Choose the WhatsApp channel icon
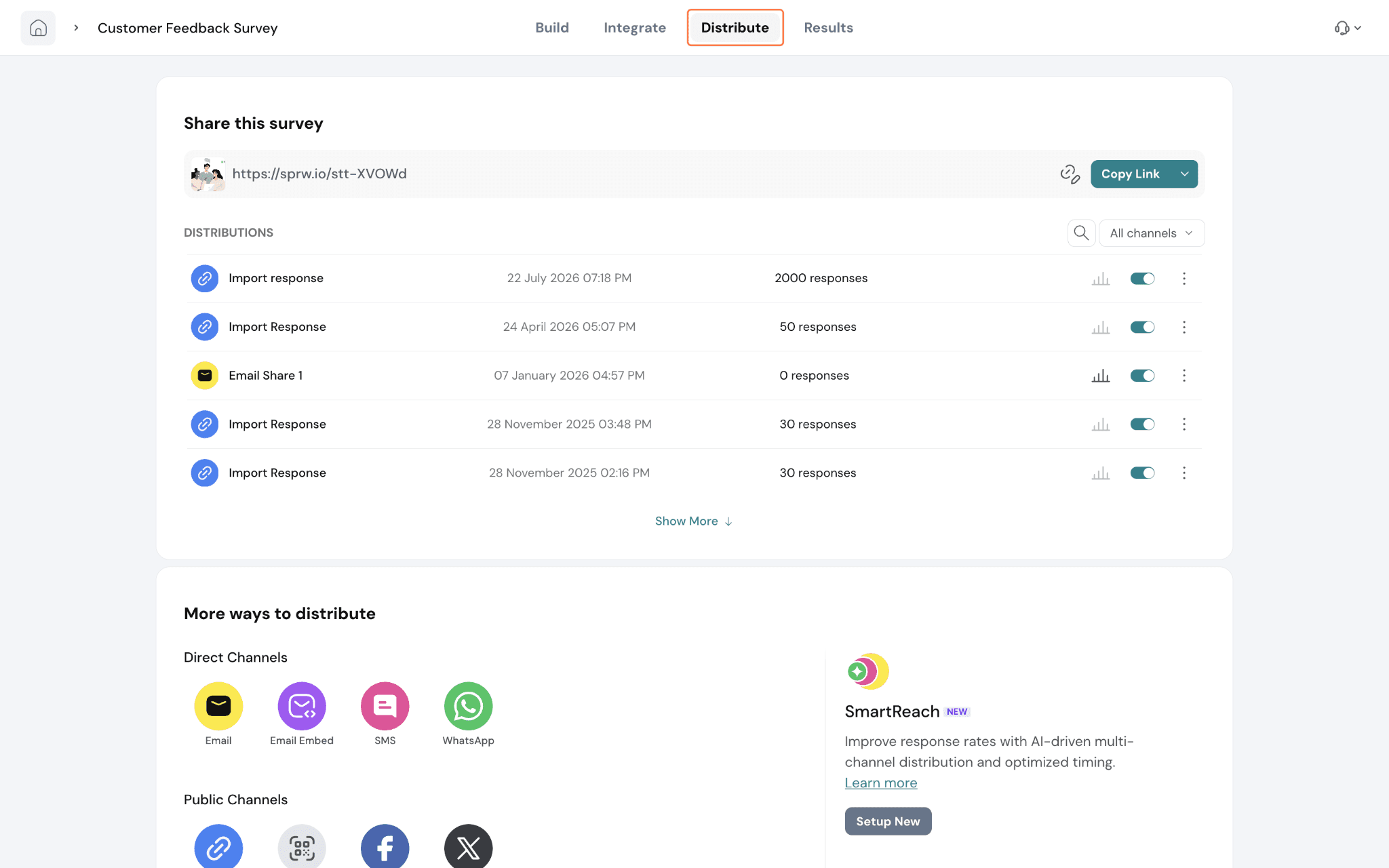 (x=468, y=706)
